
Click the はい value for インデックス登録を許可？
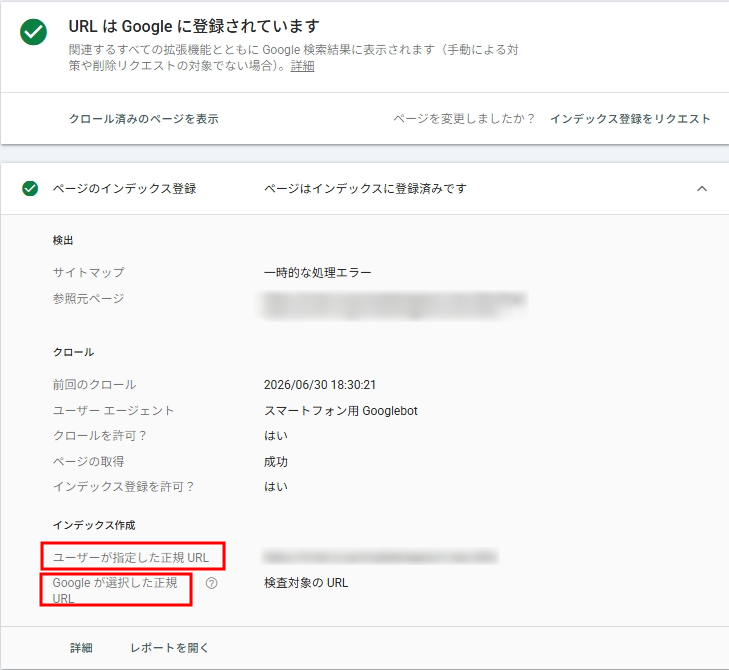(x=276, y=486)
